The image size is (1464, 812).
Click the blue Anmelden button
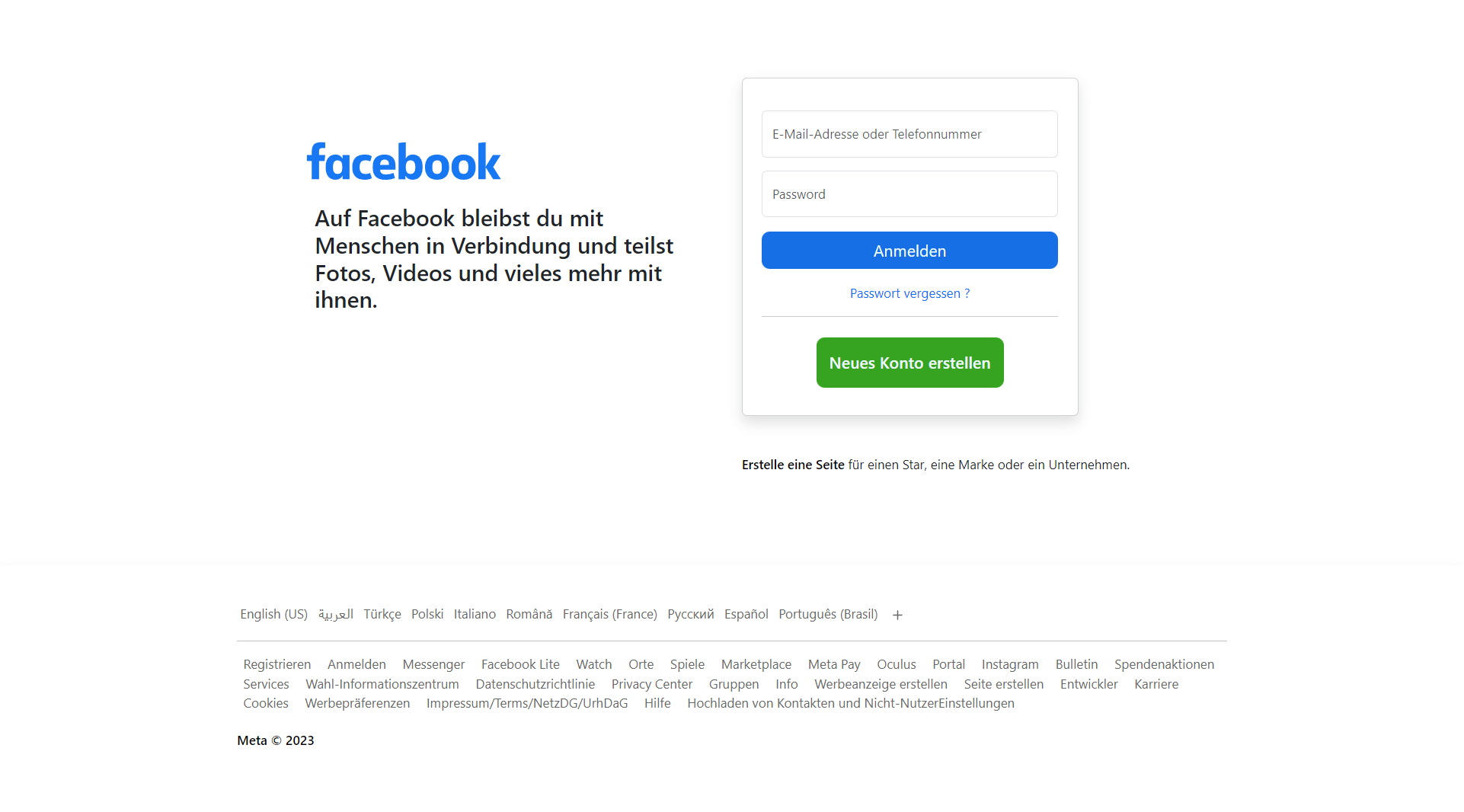[909, 251]
